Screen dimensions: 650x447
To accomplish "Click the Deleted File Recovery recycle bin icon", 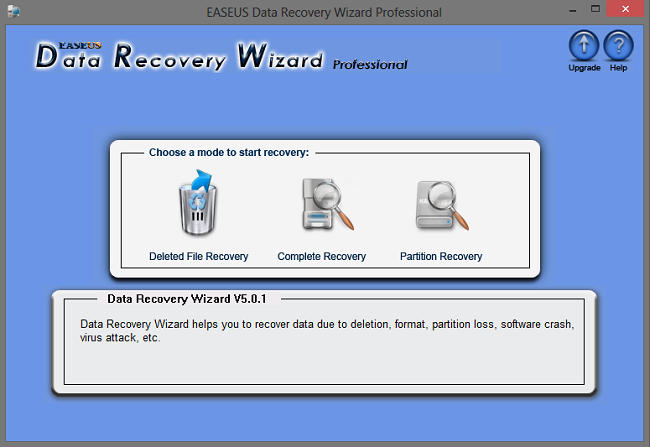I will pos(198,202).
